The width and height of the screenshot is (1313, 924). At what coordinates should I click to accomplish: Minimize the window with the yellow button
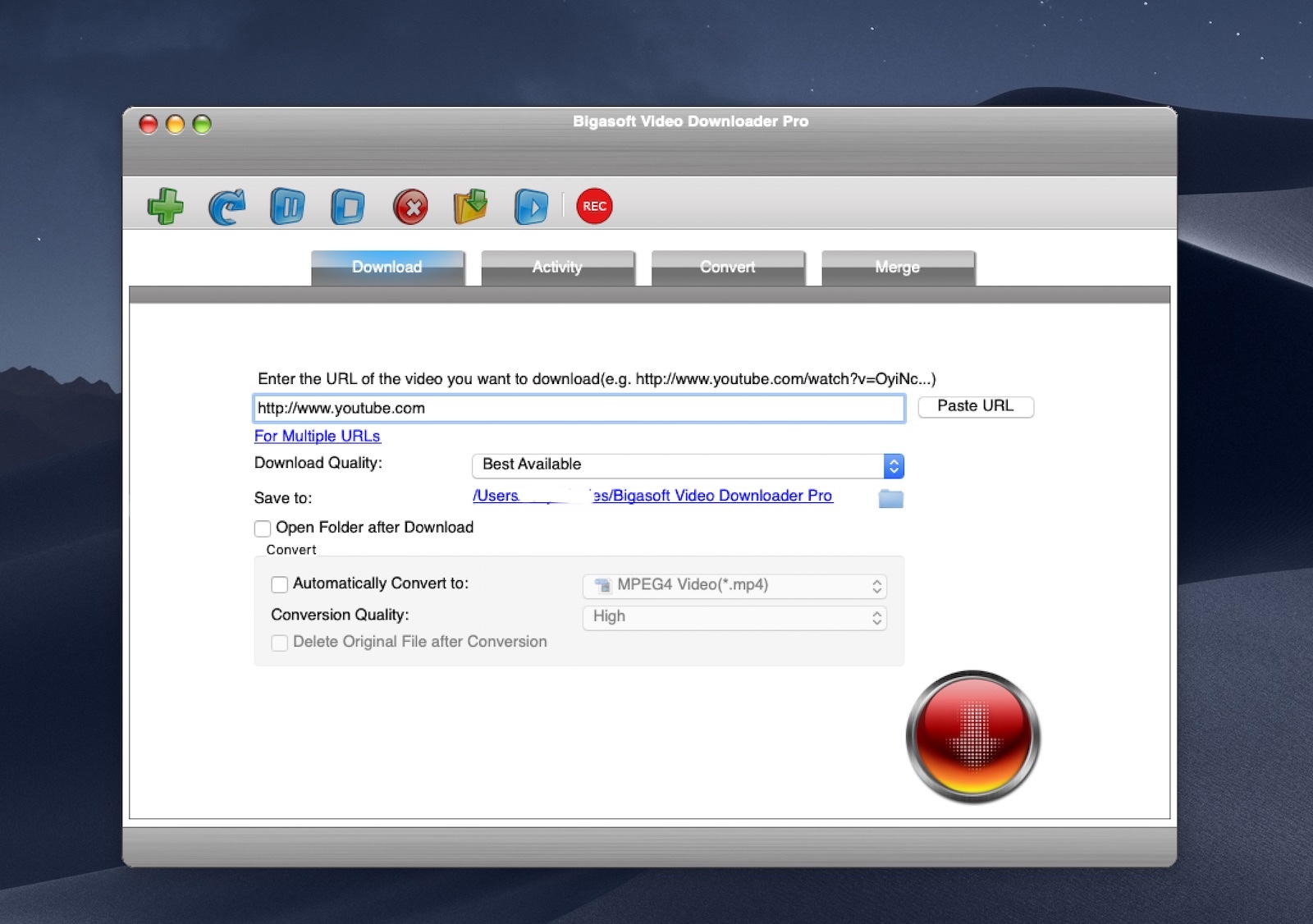(175, 124)
